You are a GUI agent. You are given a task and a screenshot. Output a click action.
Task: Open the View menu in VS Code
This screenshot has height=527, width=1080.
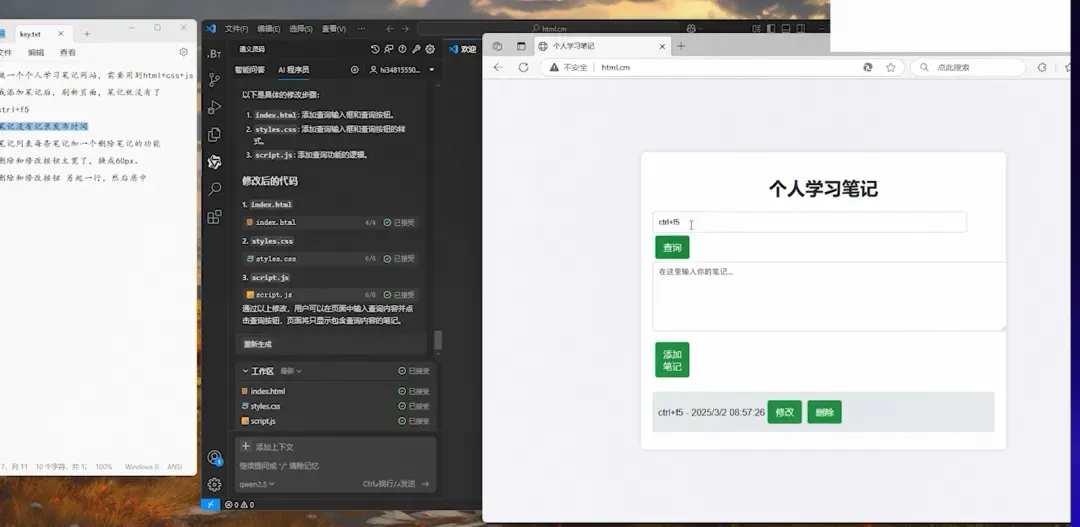point(333,29)
